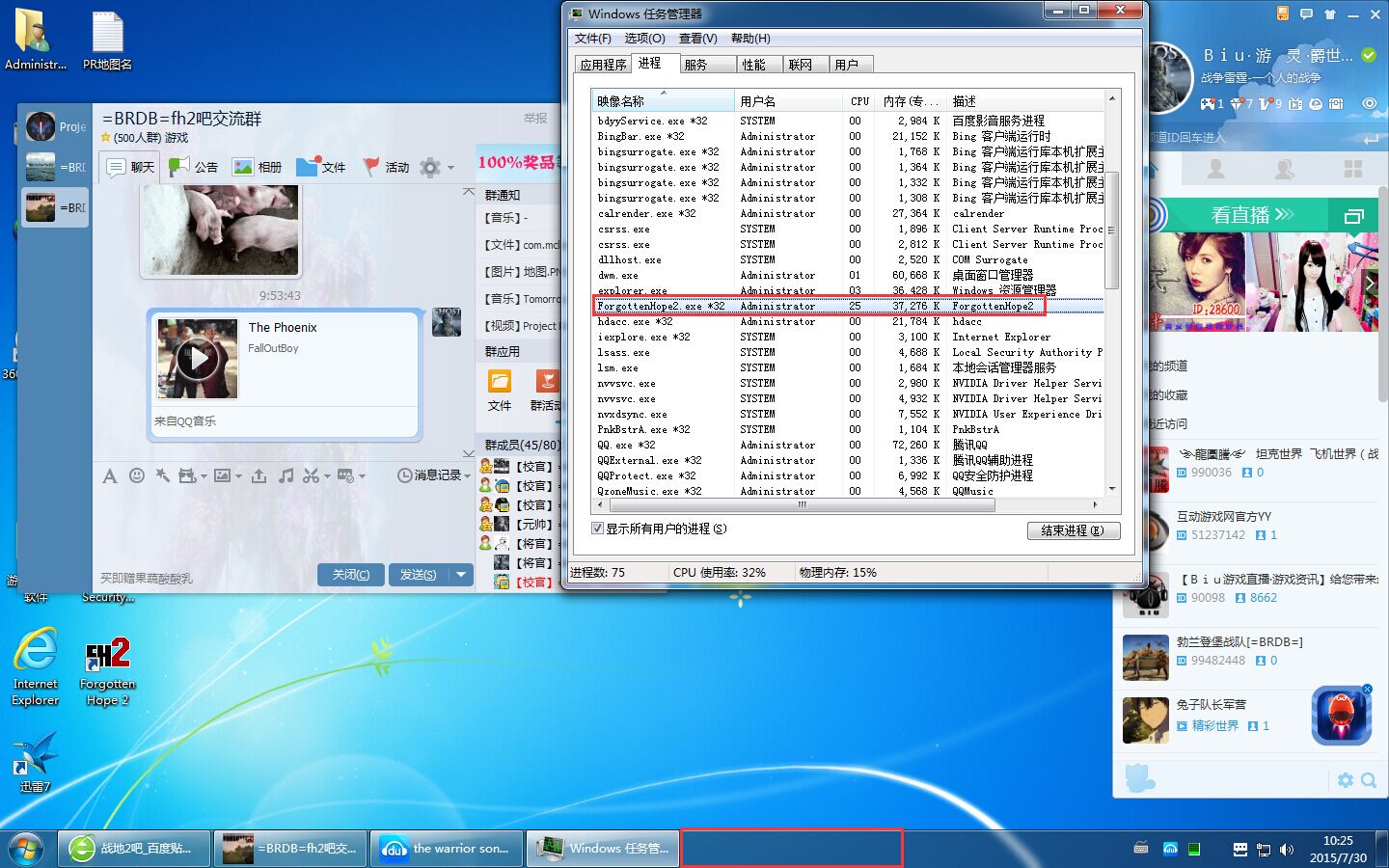Open the YY TV live icon
The height and width of the screenshot is (868, 1389).
[x=1295, y=103]
